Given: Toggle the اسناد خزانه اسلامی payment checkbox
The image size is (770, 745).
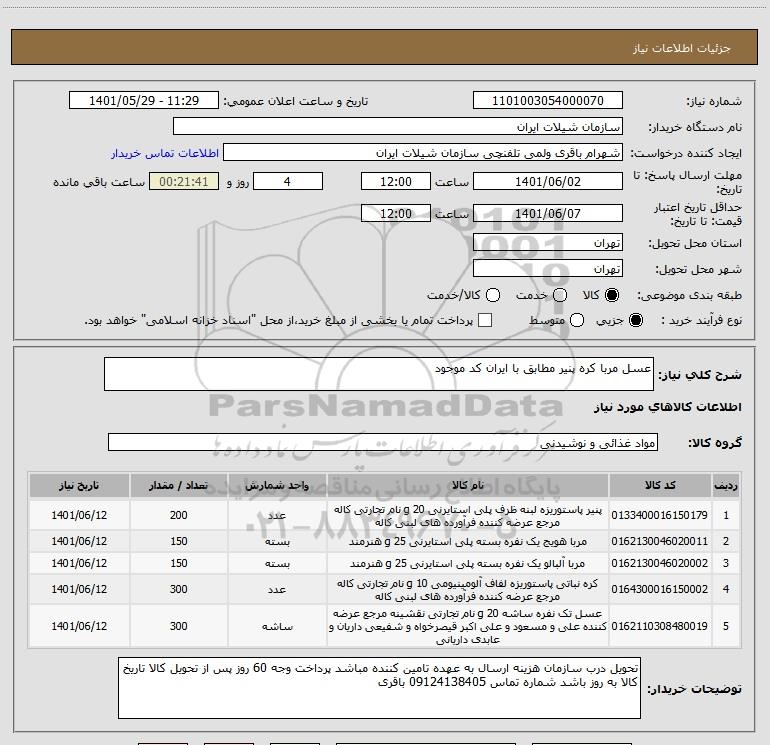Looking at the screenshot, I should tap(485, 320).
